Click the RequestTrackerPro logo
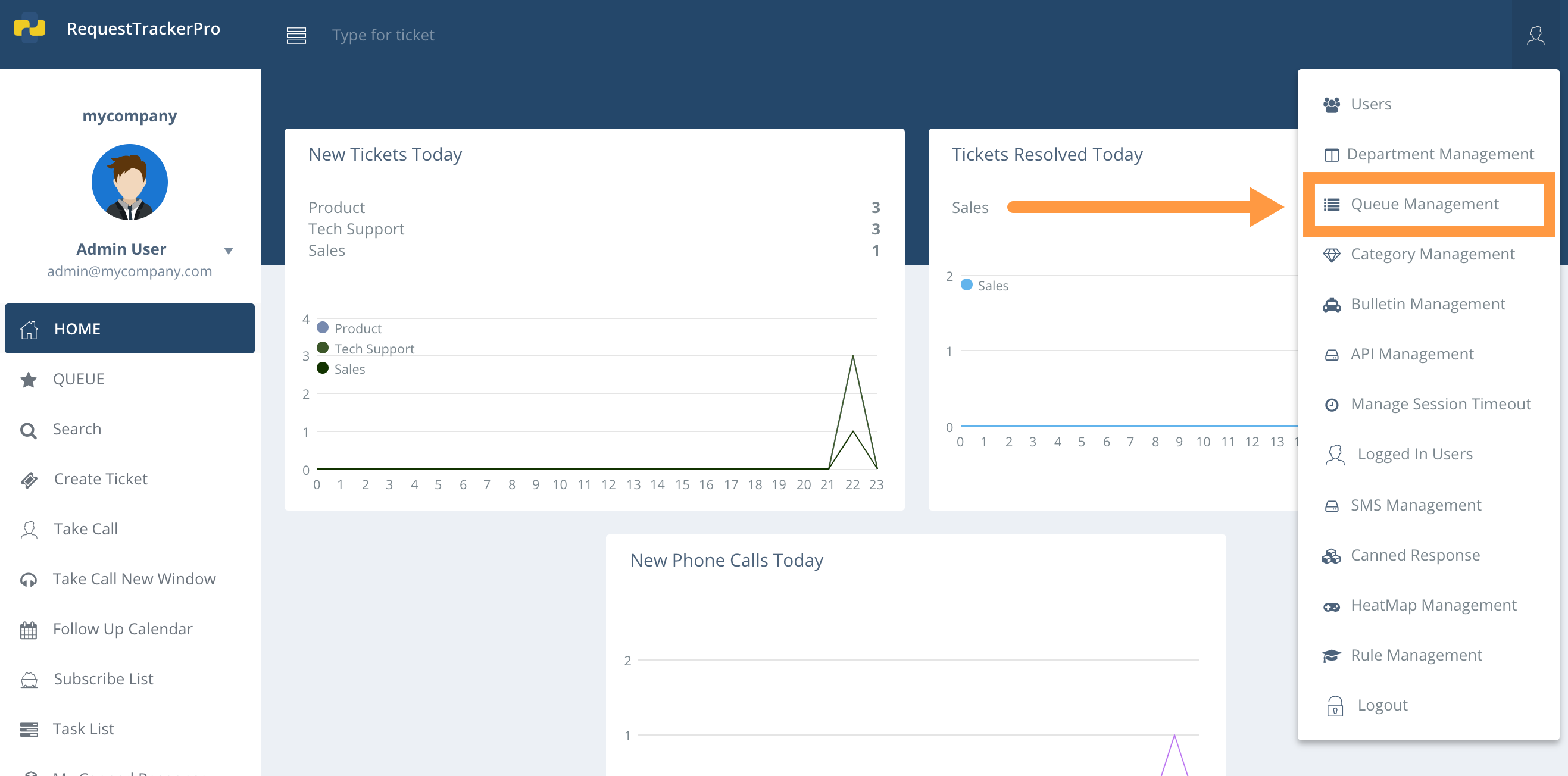 [29, 27]
